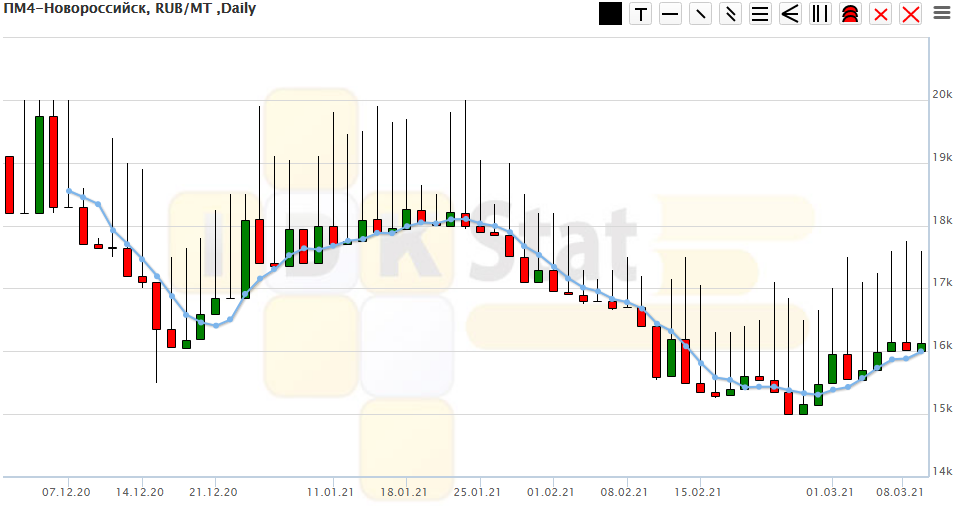Select the horizontal line drawing tool

pyautogui.click(x=670, y=14)
